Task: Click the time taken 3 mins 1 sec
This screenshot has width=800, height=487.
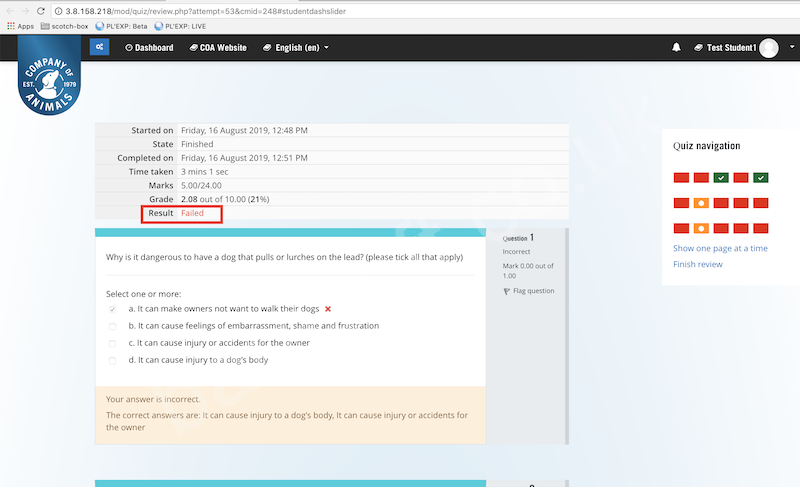Action: pyautogui.click(x=205, y=172)
